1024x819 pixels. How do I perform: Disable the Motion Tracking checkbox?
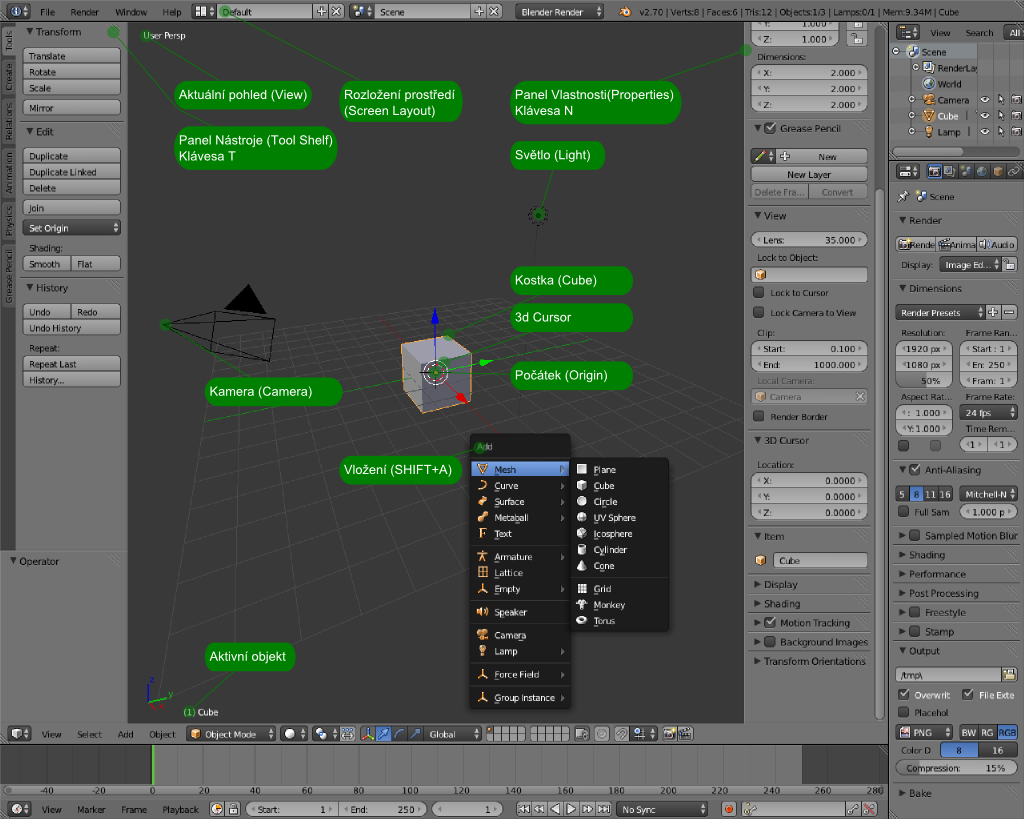point(769,623)
